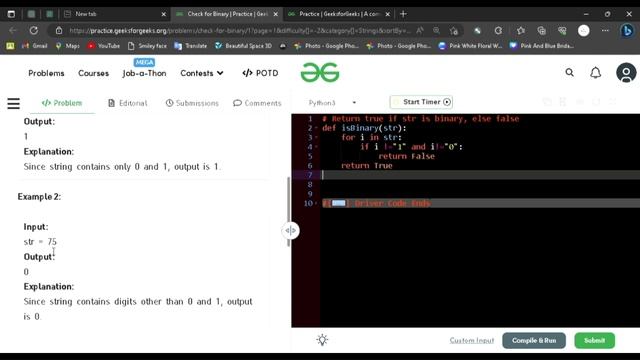This screenshot has width=640, height=360.
Task: Open the Gmail bookmark
Action: 35,46
